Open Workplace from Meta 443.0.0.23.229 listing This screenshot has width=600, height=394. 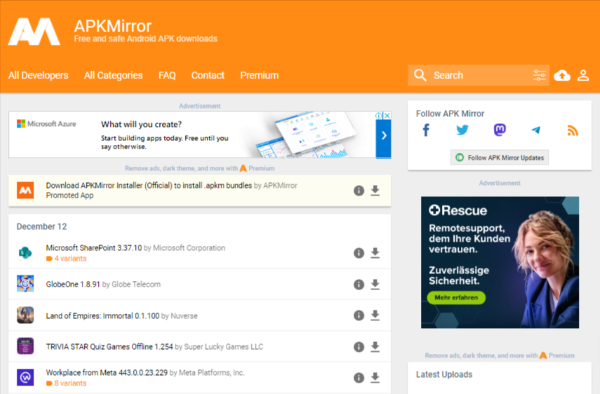[107, 373]
